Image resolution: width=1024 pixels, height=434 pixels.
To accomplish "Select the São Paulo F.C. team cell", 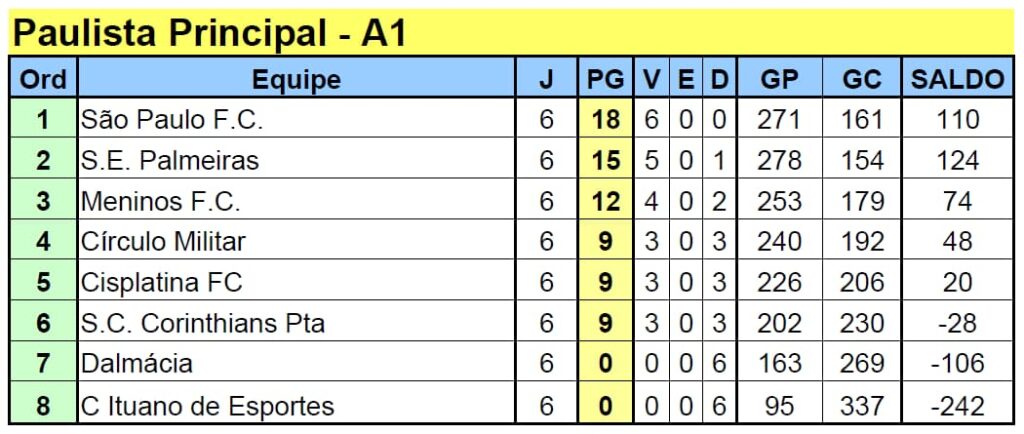I will pos(172,120).
